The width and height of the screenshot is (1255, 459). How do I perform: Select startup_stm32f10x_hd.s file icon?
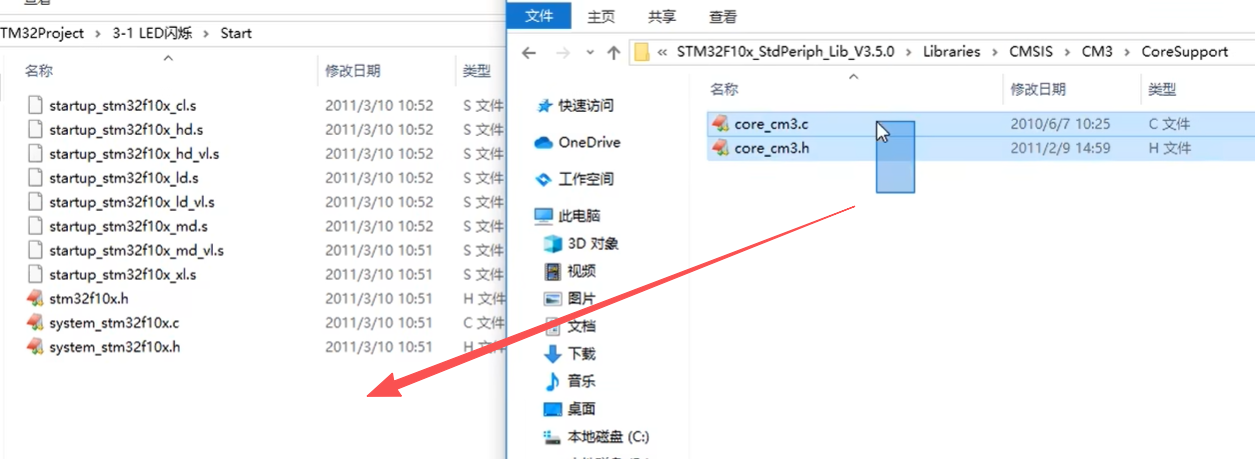35,129
